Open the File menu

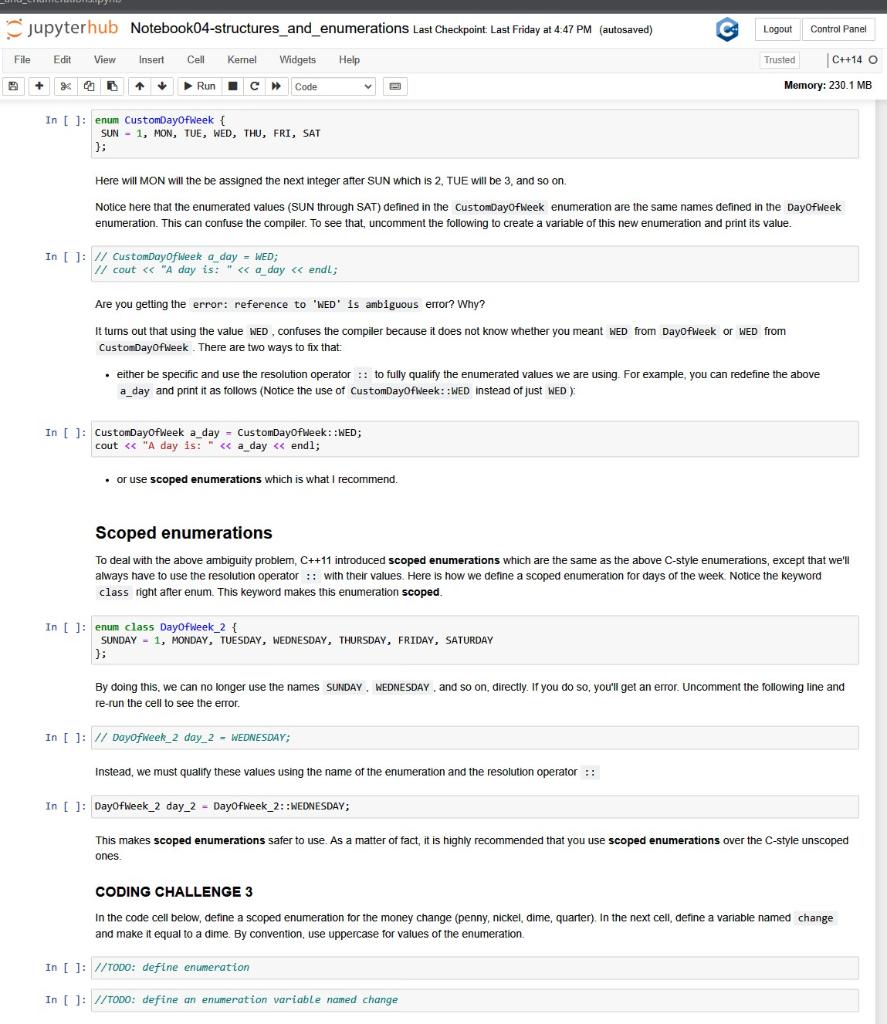(x=23, y=59)
